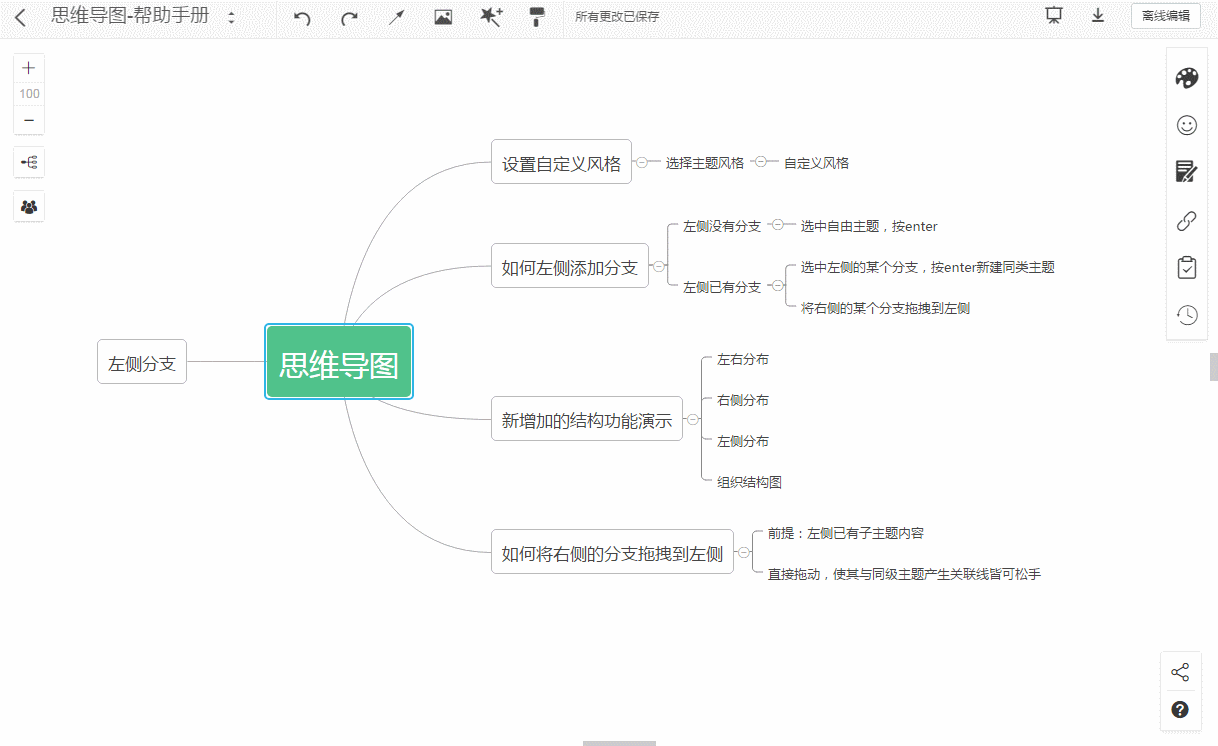
Task: Open the mind map structure switcher
Action: (x=28, y=162)
